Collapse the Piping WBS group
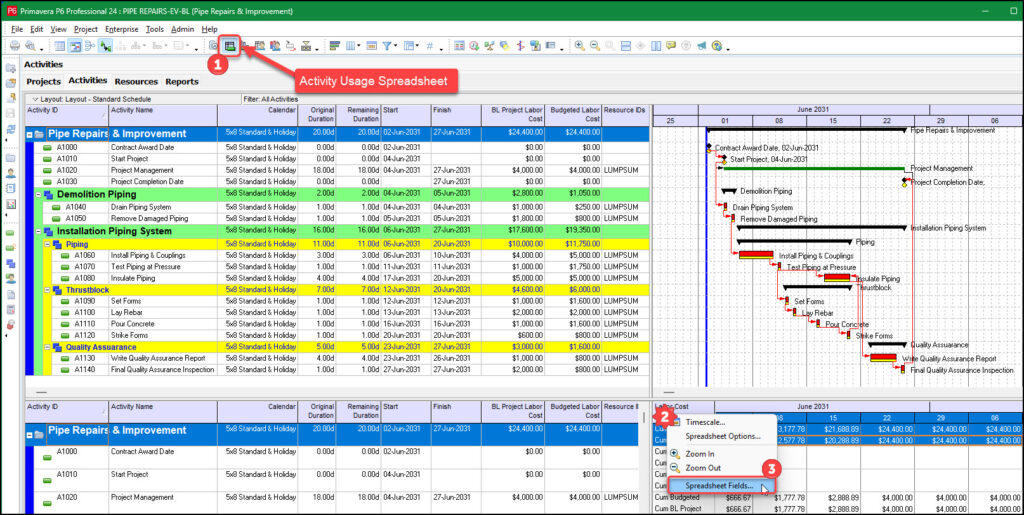The height and width of the screenshot is (515, 1024). (x=48, y=244)
